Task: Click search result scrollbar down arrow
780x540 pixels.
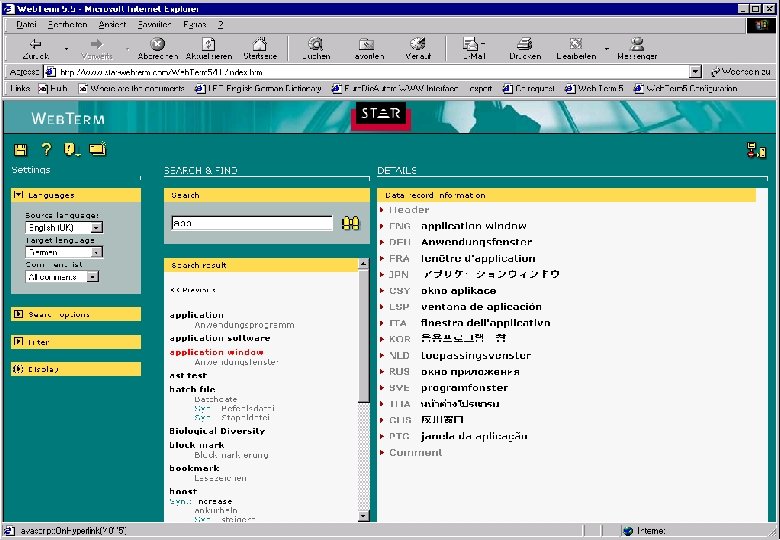Action: [363, 516]
